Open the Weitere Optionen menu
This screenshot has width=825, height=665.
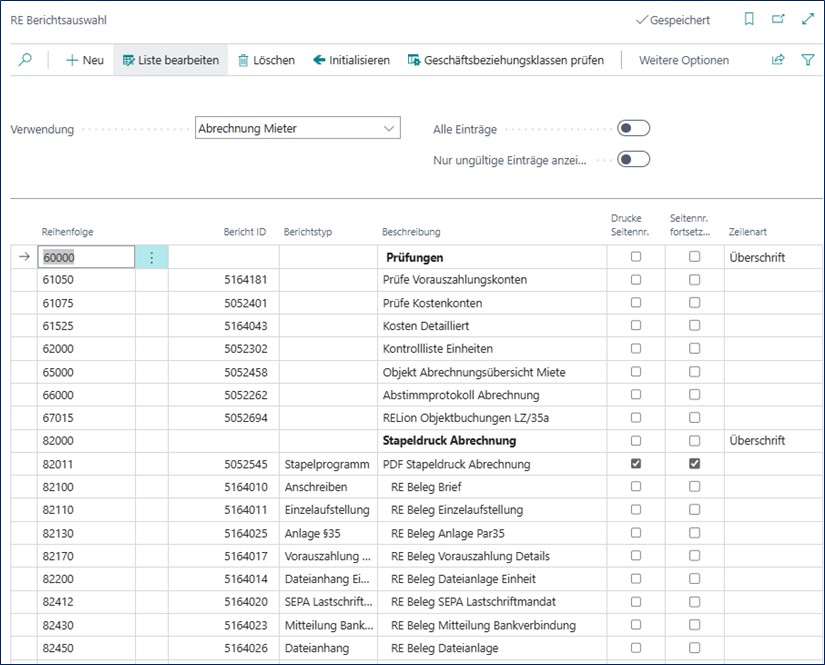point(684,60)
